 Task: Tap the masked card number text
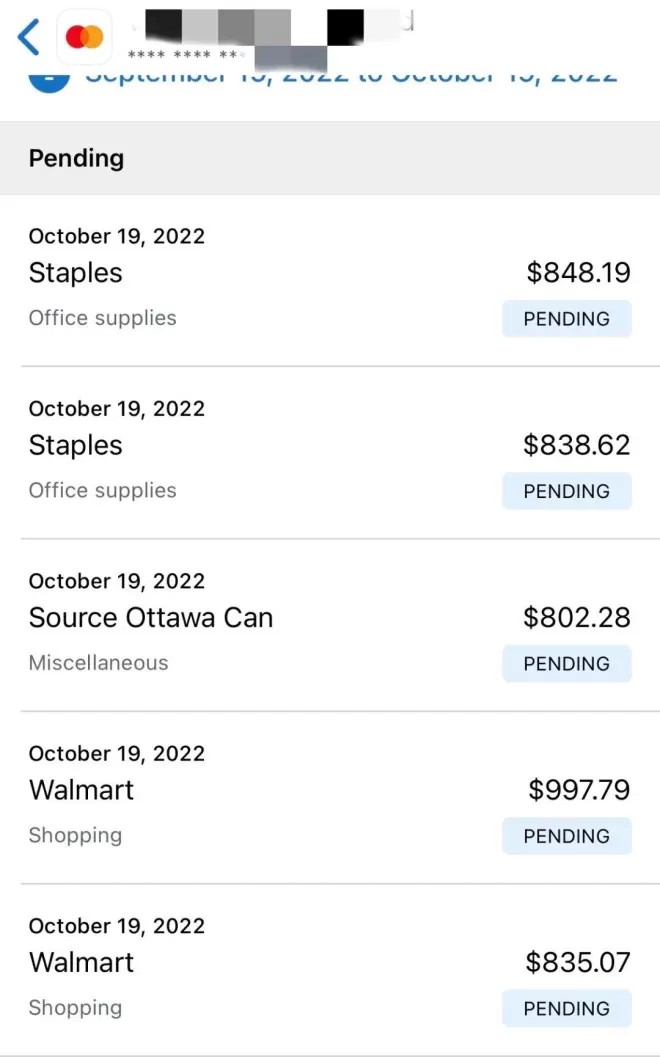[183, 55]
